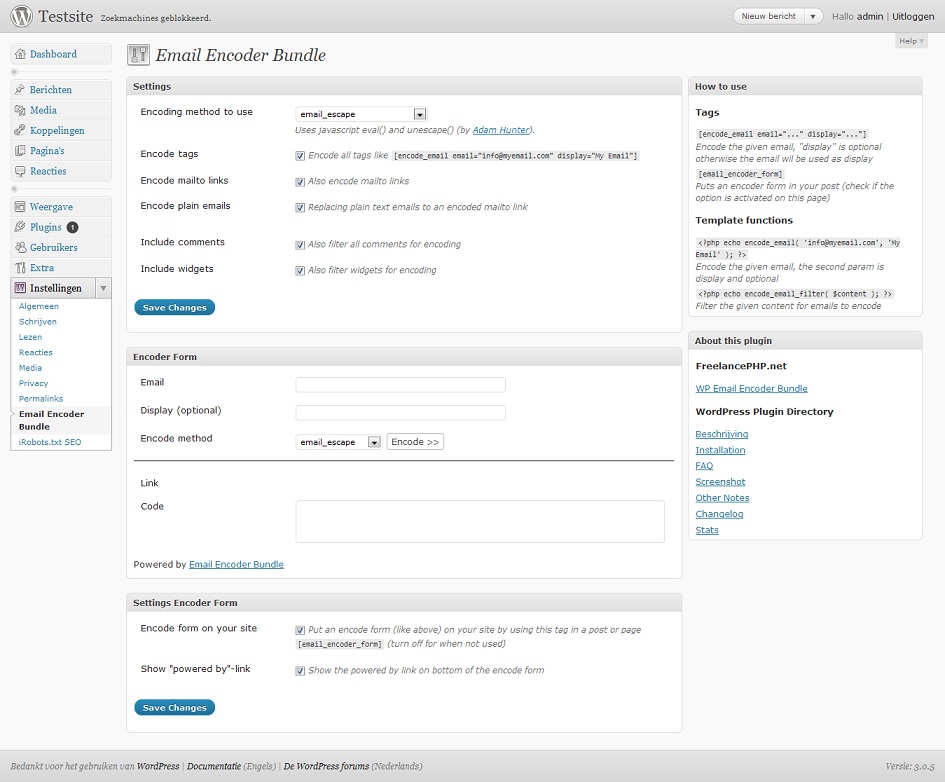Click the Koppelingen chain icon
Screen dimensions: 945x782
coord(20,130)
